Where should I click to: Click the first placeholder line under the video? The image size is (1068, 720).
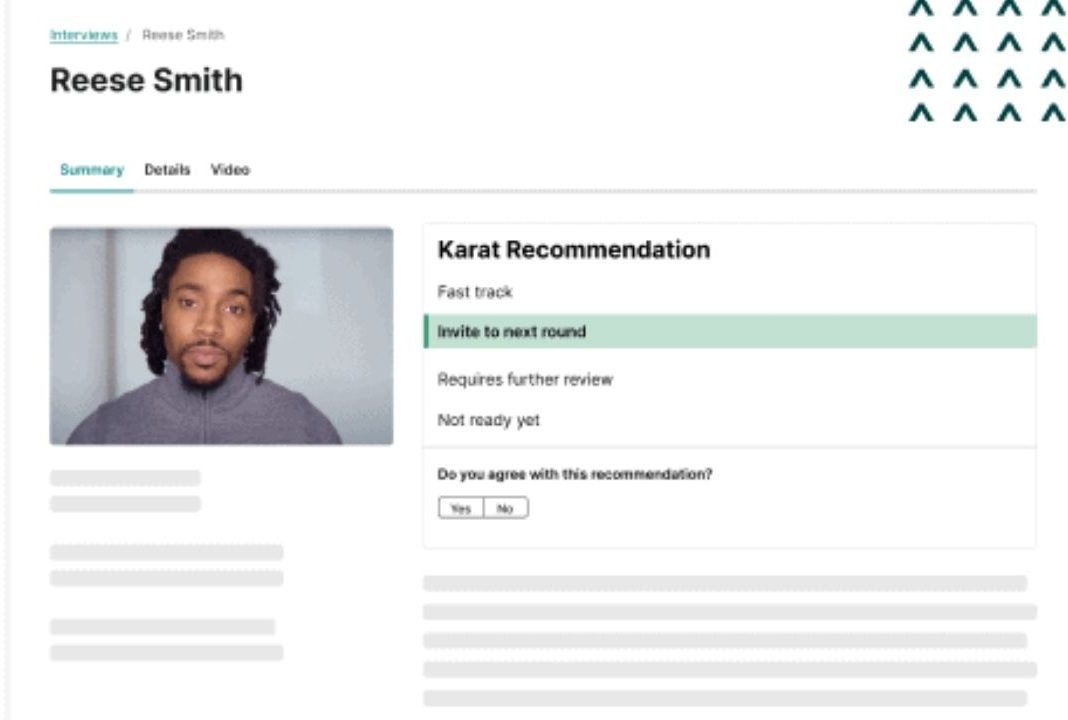point(125,478)
